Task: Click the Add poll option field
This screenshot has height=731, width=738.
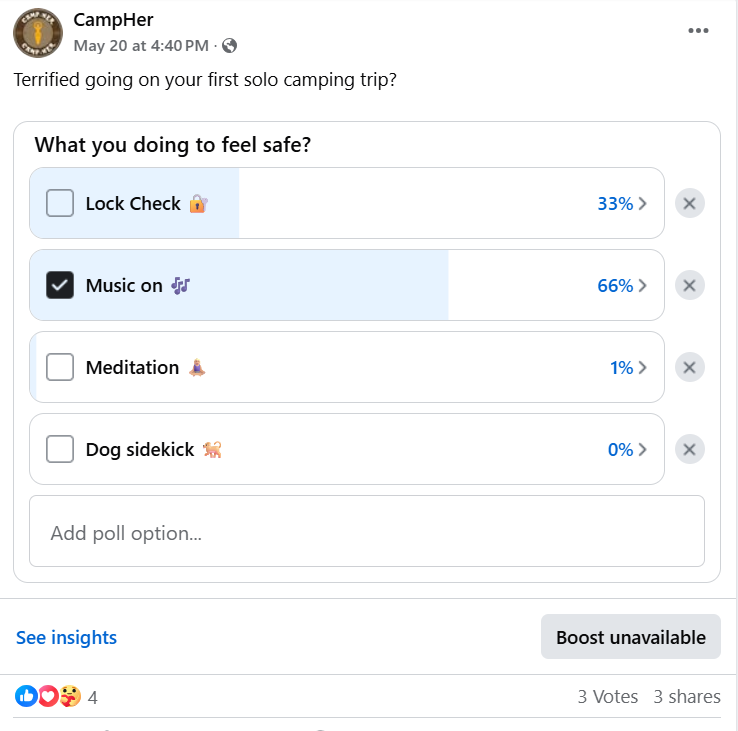Action: (x=366, y=532)
